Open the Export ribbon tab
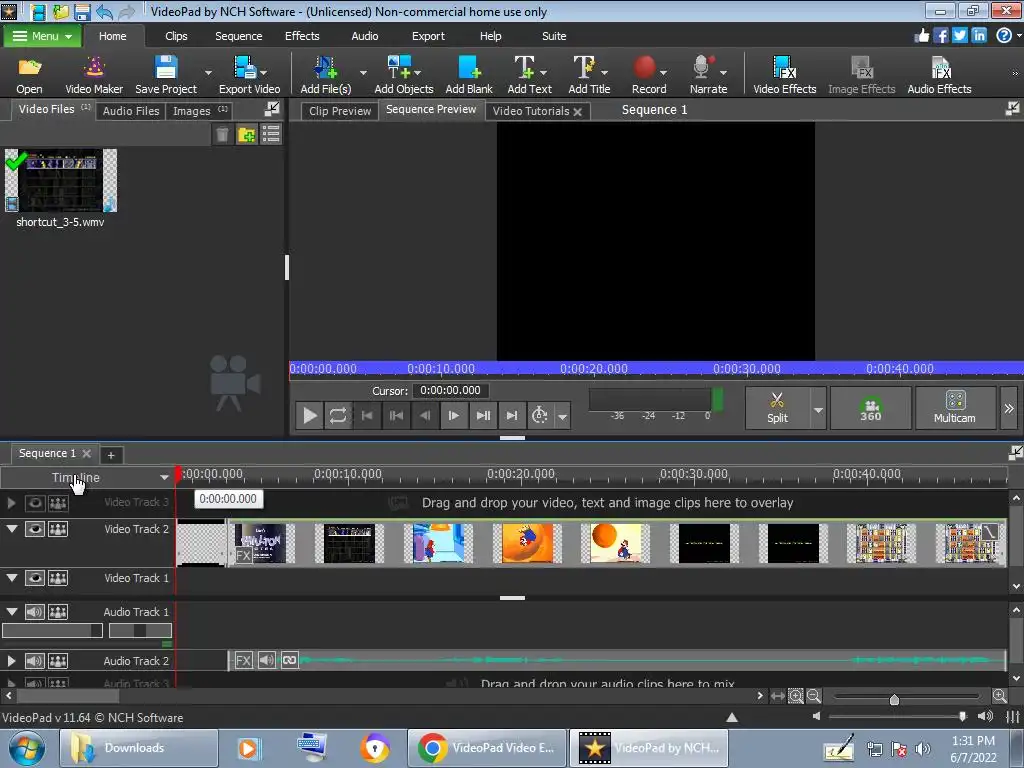Screen dimensions: 1024x768 tap(428, 36)
